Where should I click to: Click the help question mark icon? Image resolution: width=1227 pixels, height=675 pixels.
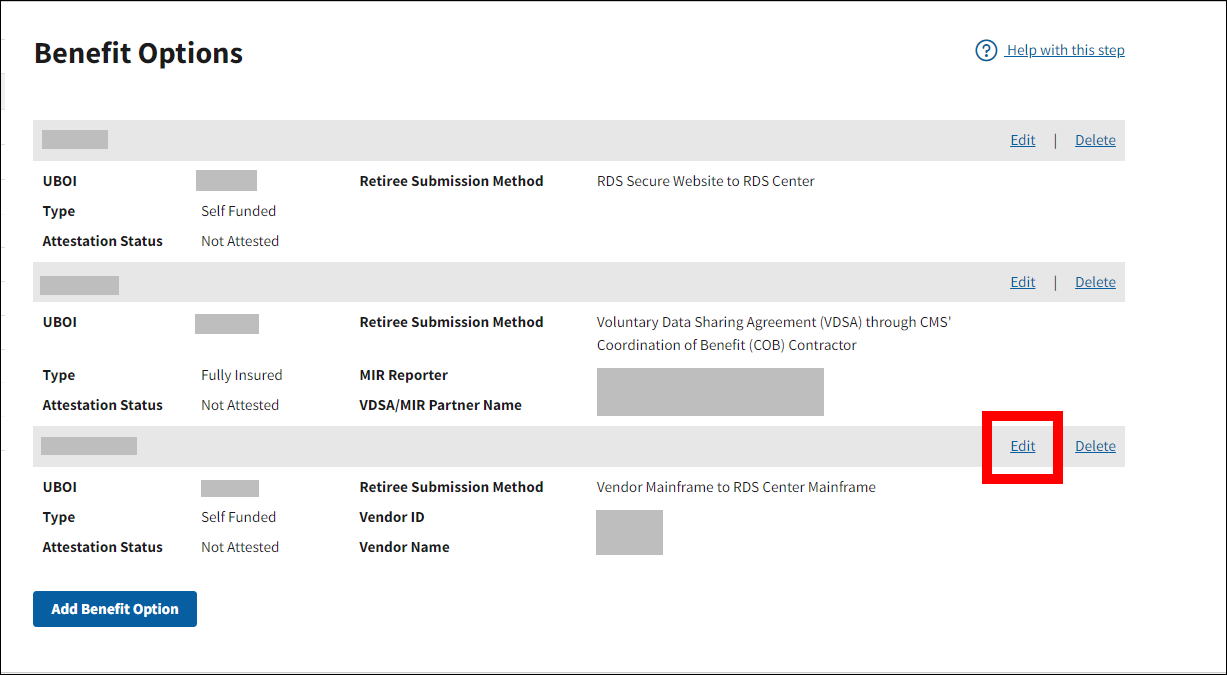pos(986,50)
